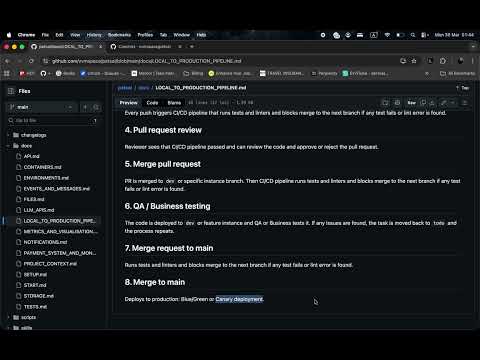The width and height of the screenshot is (480, 360).
Task: Click the browser back arrow
Action: pos(7,61)
